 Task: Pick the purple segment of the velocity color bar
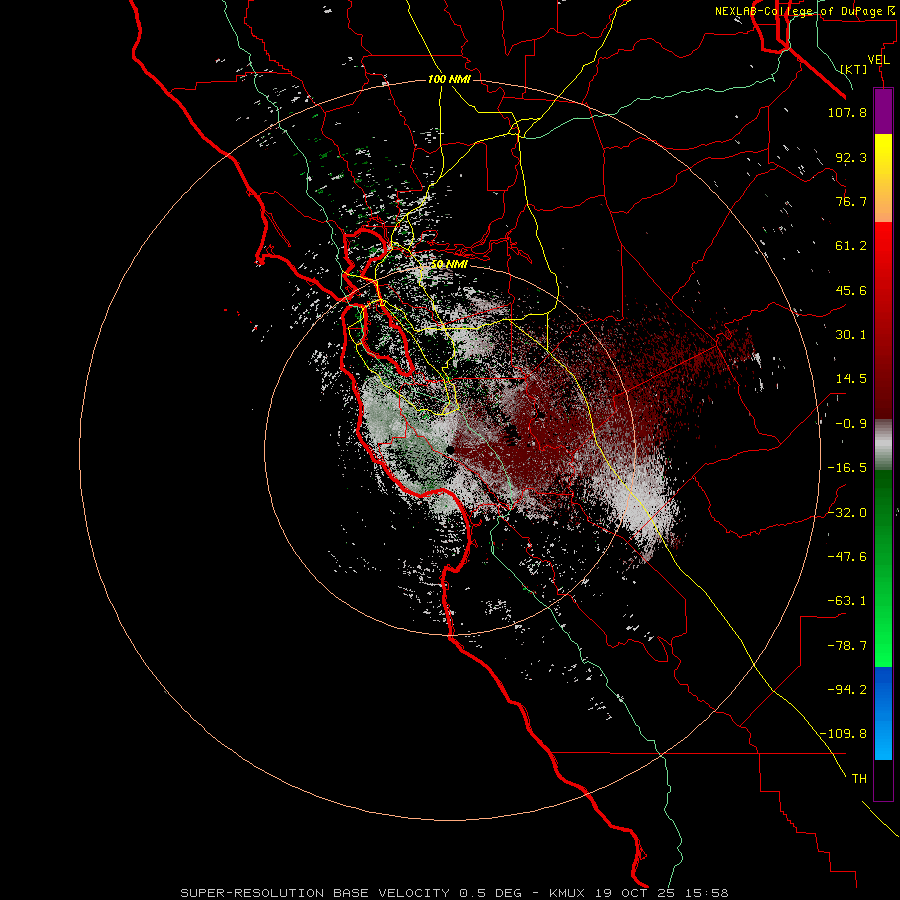pyautogui.click(x=883, y=111)
